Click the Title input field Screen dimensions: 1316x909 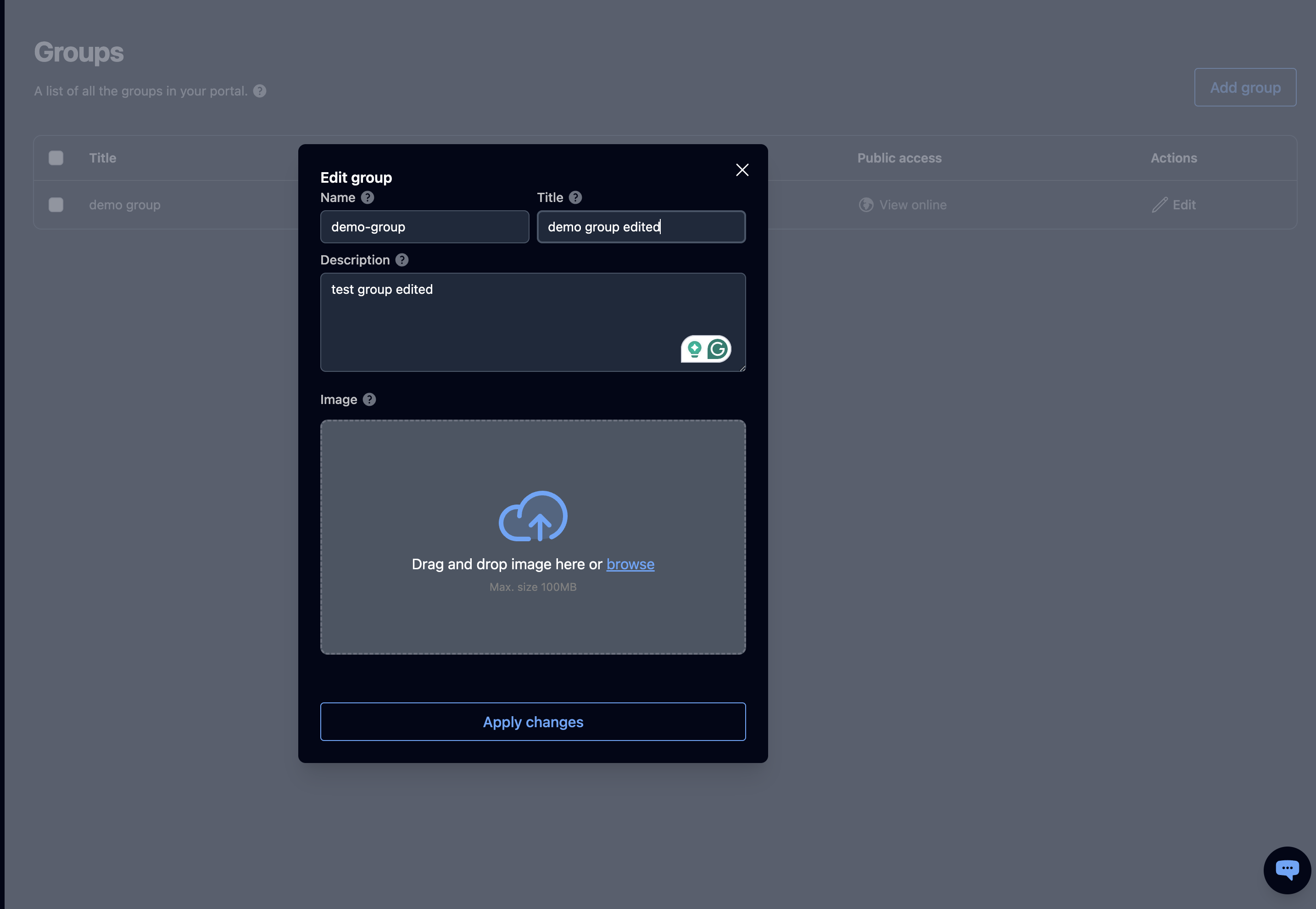coord(641,227)
